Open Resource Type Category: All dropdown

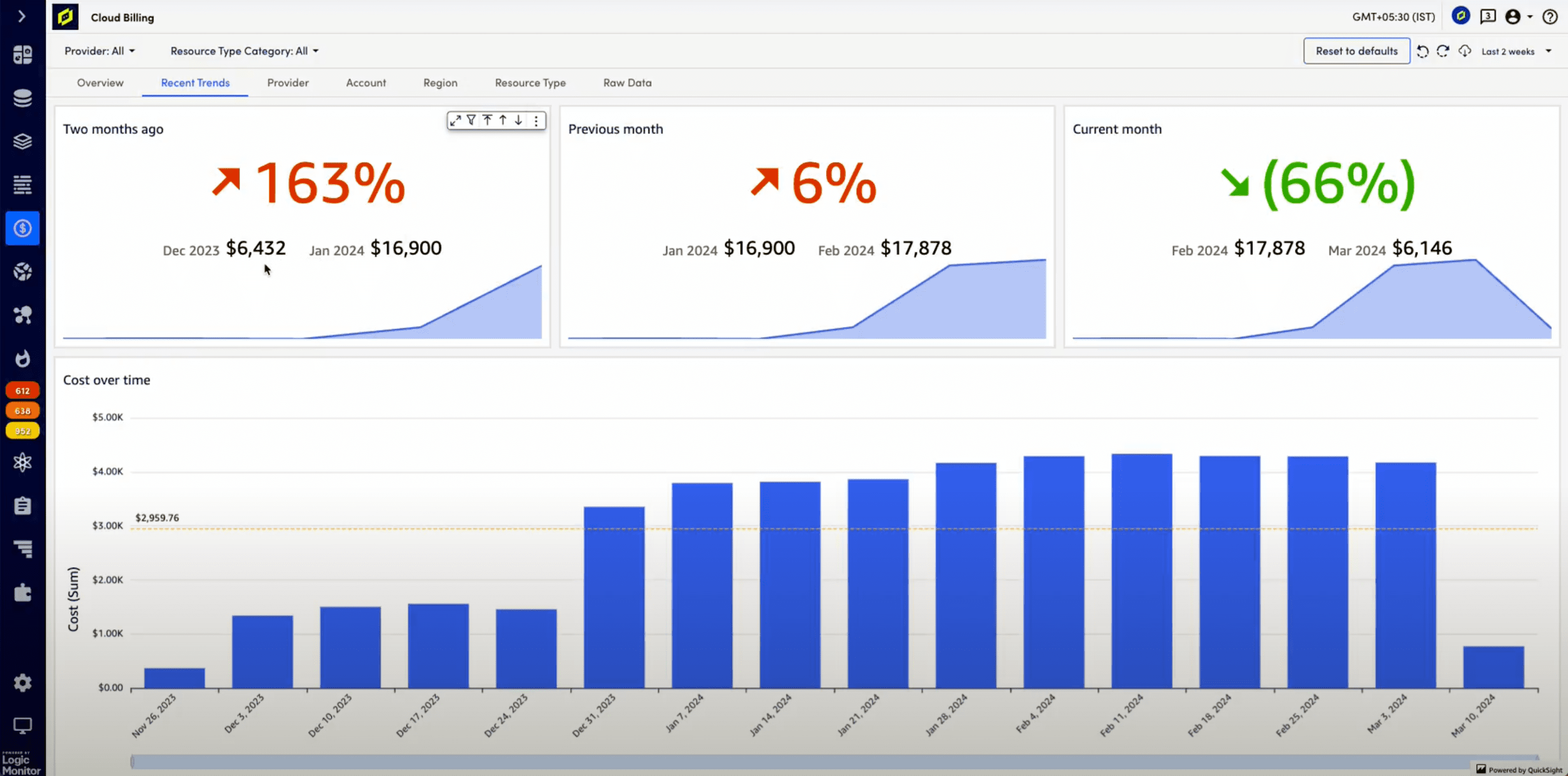[x=245, y=51]
